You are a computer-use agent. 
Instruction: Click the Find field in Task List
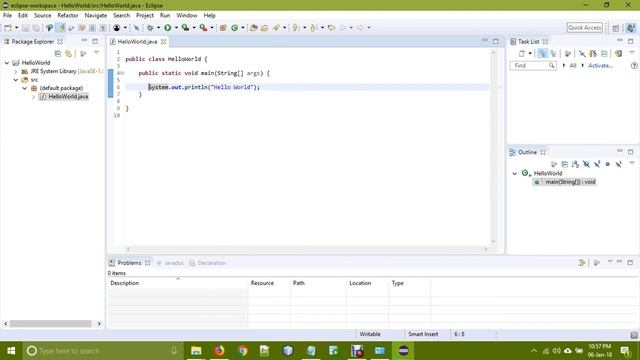(533, 65)
